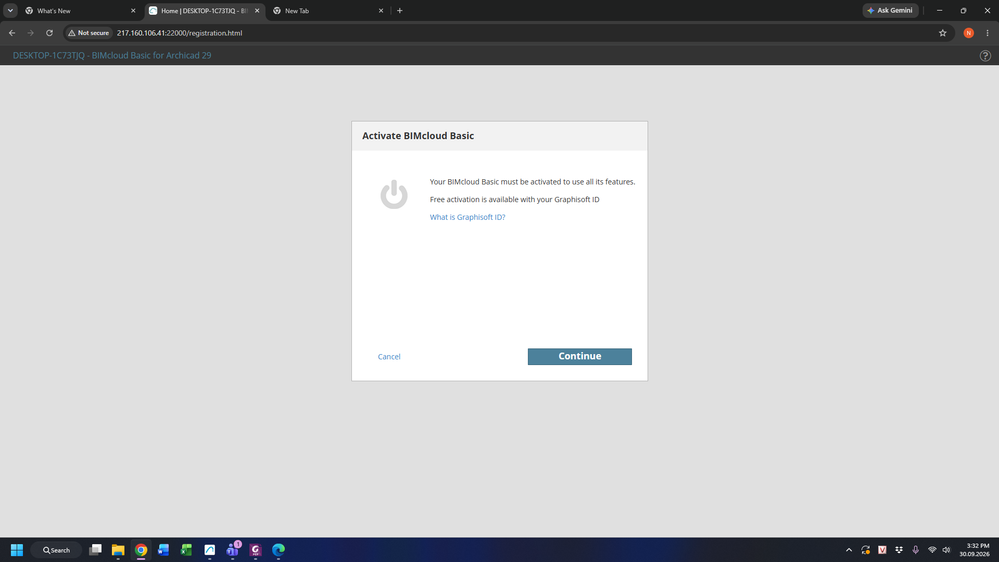Open the clock and date 3:32 PM
The width and height of the screenshot is (999, 562).
click(x=975, y=550)
